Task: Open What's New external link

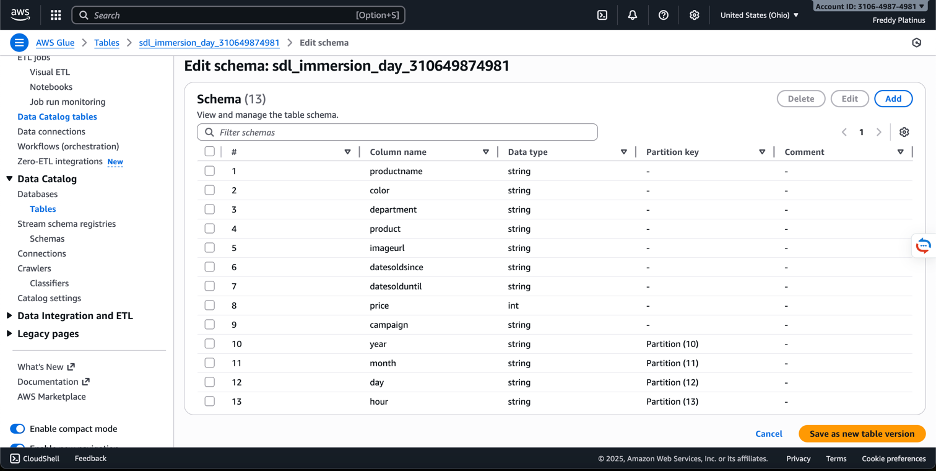Action: coord(46,367)
